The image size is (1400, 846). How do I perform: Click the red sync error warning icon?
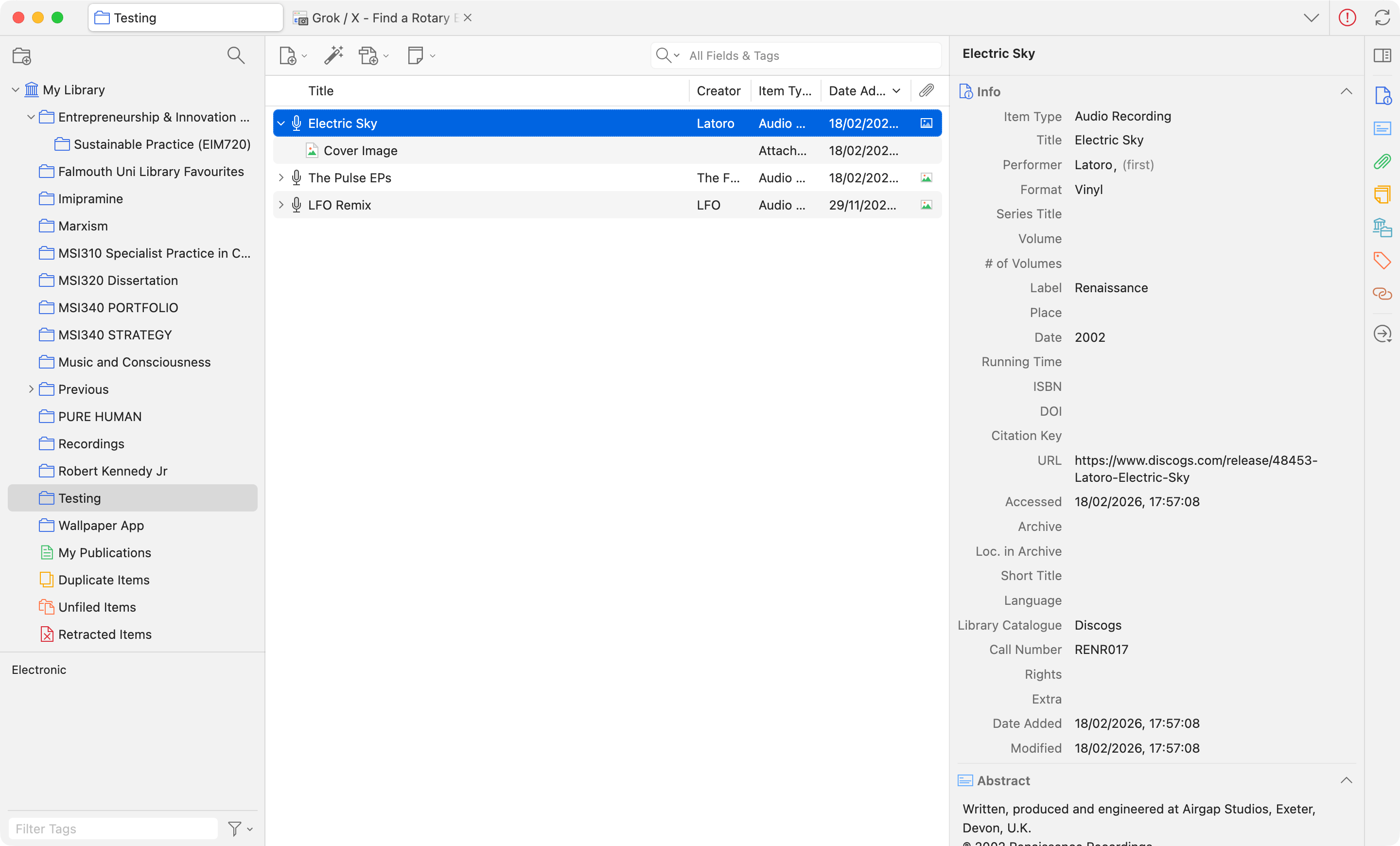[1347, 18]
